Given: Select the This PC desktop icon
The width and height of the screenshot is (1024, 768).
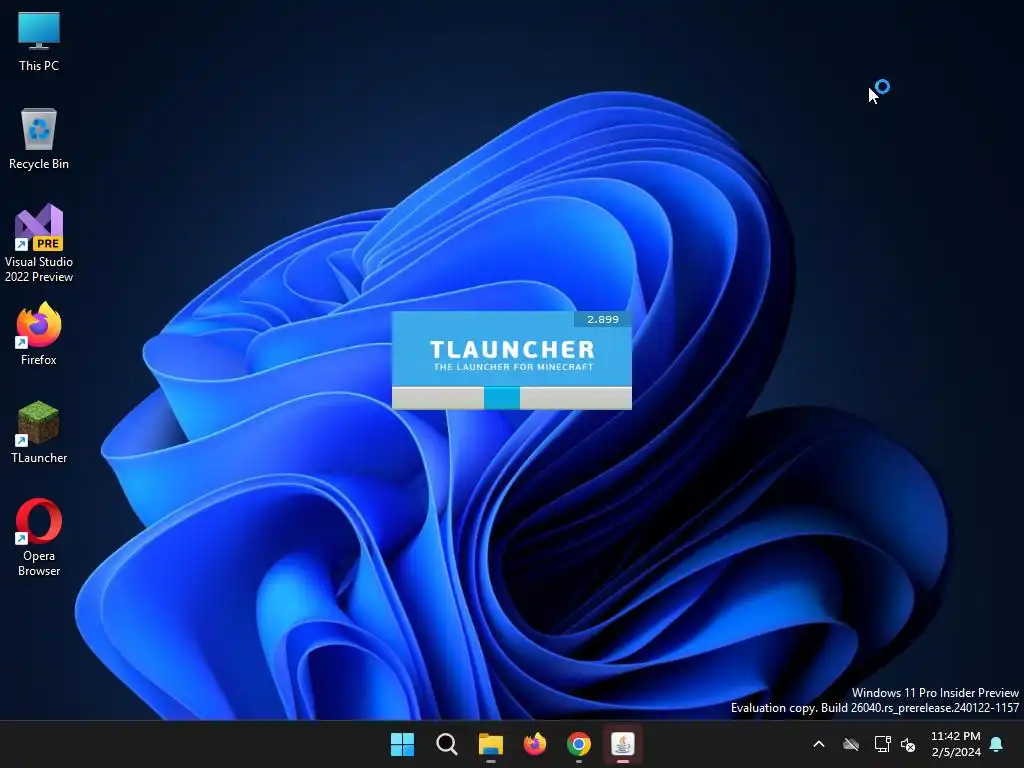Looking at the screenshot, I should pyautogui.click(x=39, y=41).
